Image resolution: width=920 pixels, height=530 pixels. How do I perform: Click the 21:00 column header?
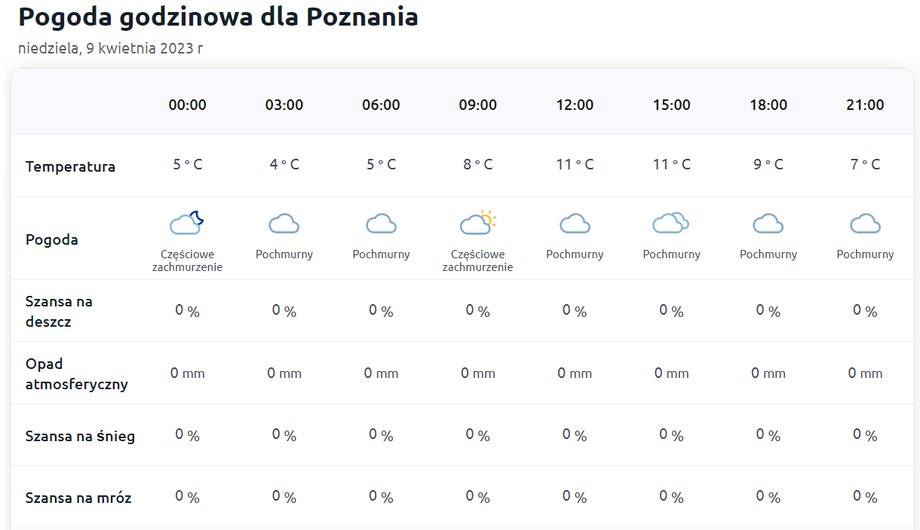pyautogui.click(x=865, y=105)
